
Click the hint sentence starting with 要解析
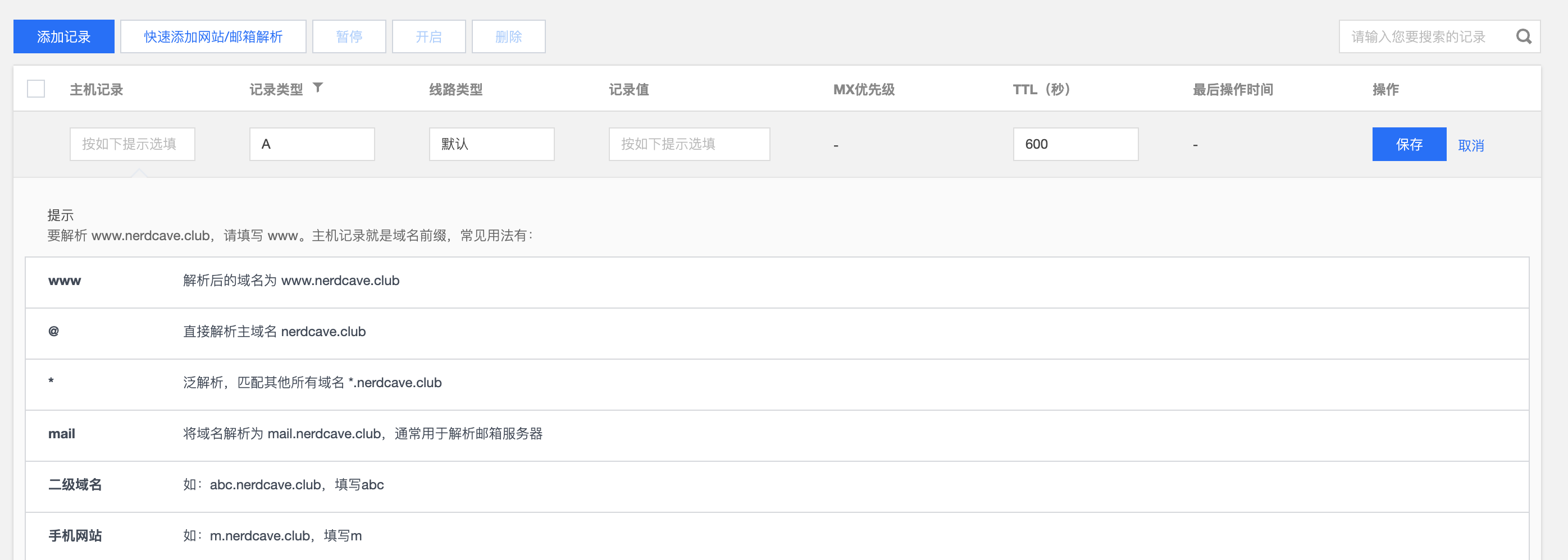pyautogui.click(x=290, y=235)
